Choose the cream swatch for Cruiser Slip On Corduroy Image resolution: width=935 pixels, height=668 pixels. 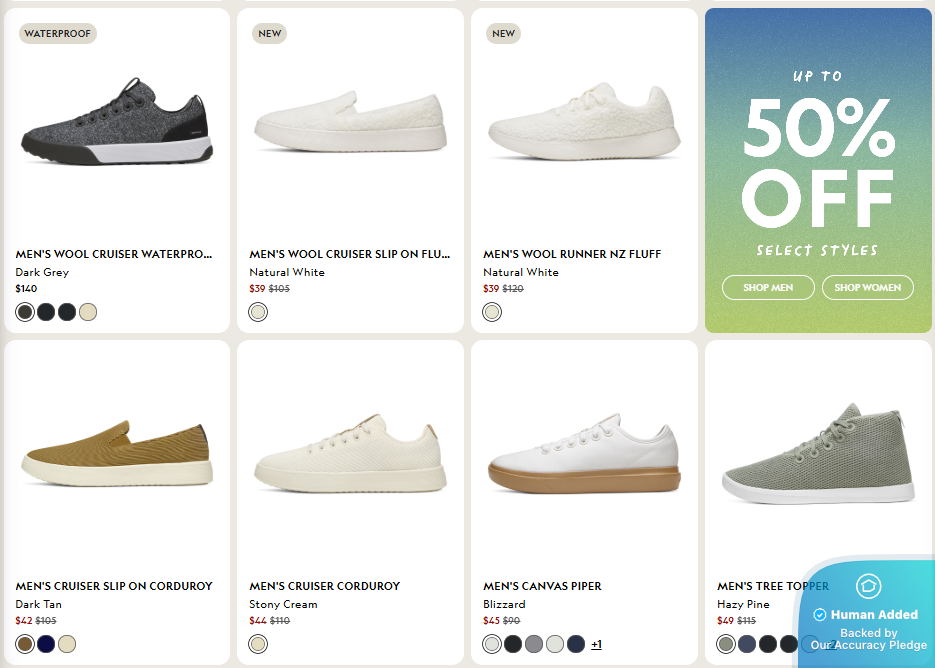click(67, 644)
